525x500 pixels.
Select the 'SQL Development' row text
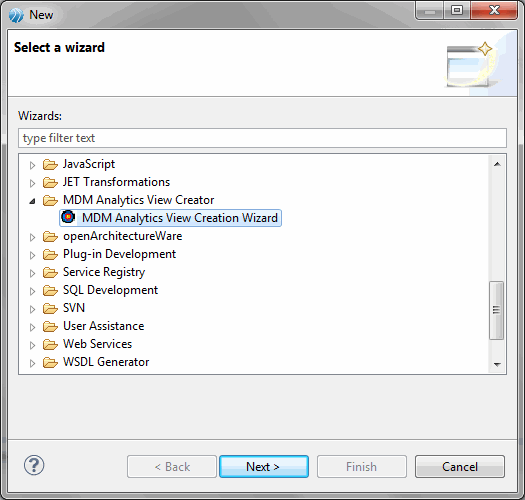[x=110, y=290]
